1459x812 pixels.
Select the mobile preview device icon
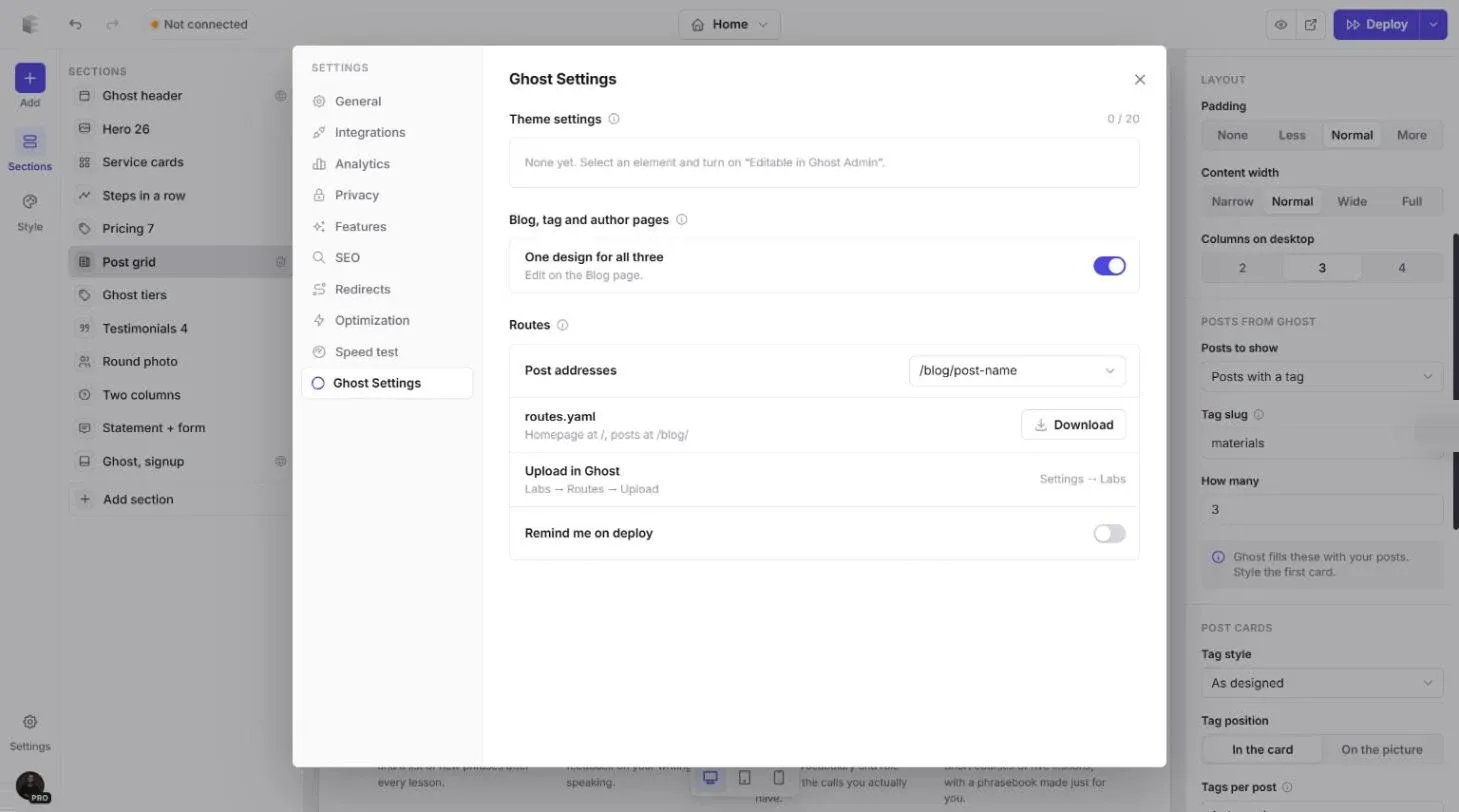tap(778, 777)
